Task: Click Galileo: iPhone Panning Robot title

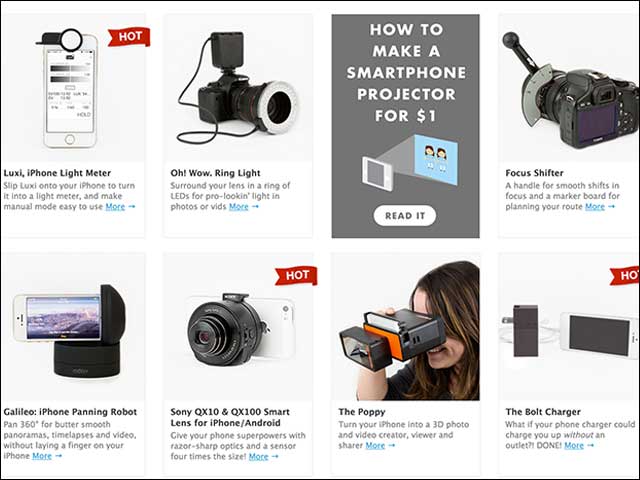Action: click(70, 412)
